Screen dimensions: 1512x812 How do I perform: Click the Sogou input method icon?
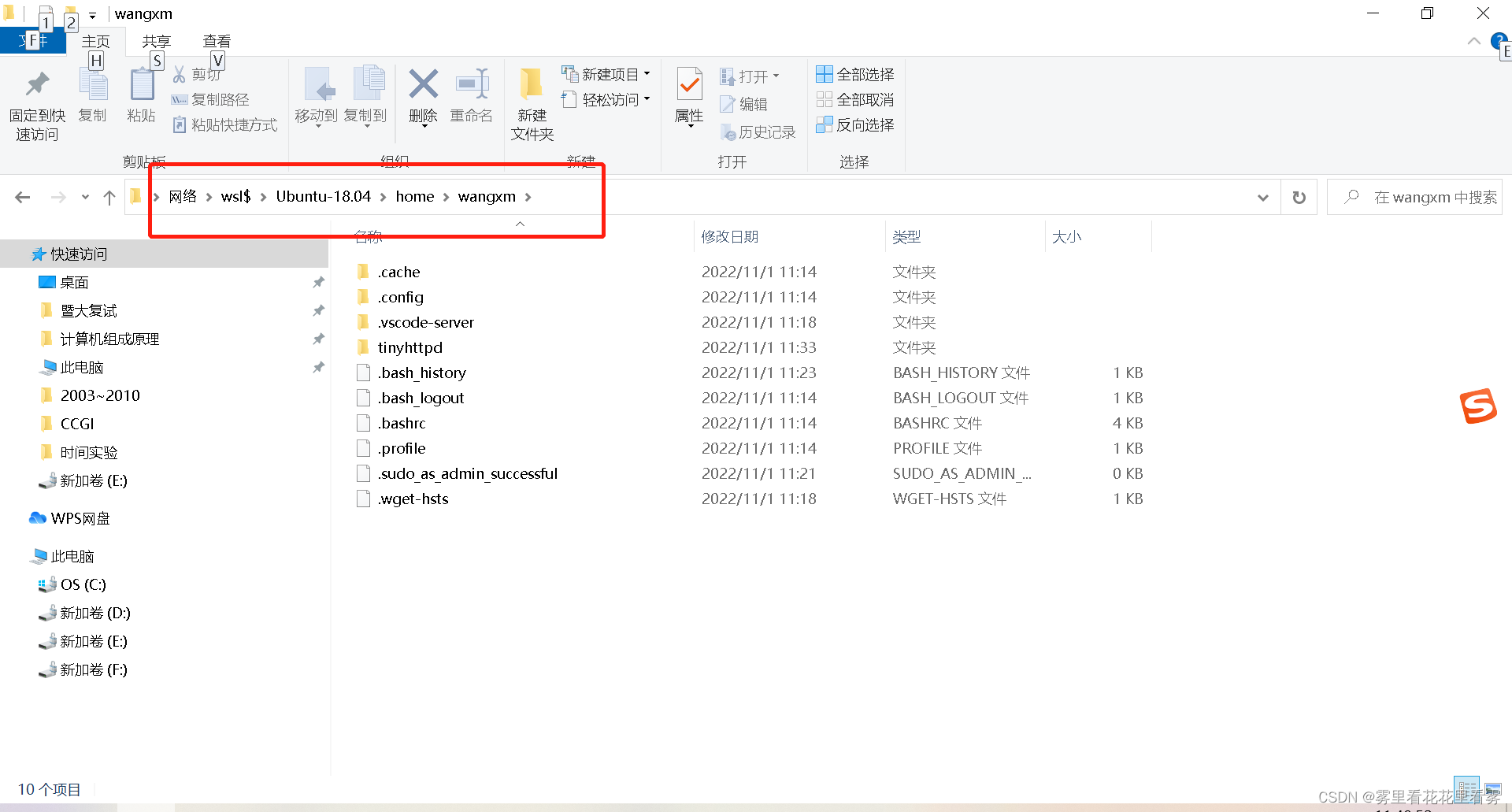tap(1478, 406)
